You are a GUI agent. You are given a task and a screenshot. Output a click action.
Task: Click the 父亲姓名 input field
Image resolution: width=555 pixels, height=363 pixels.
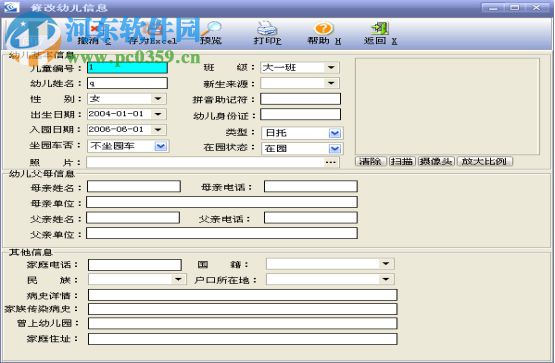(x=133, y=218)
